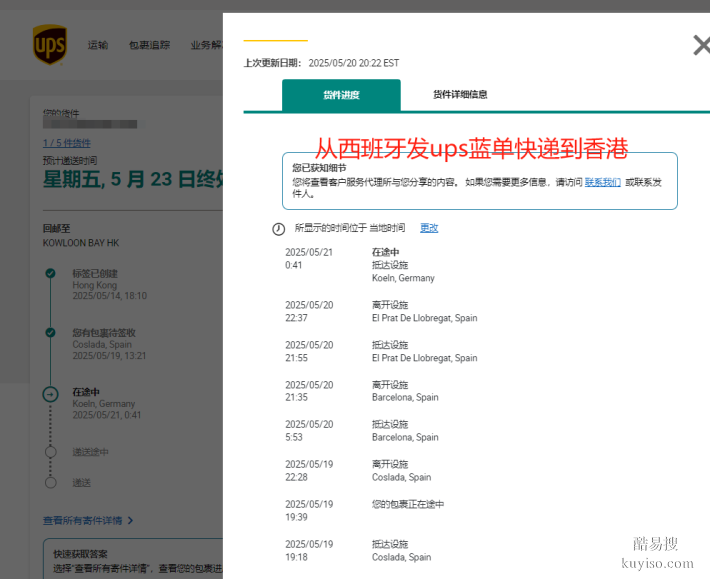Click the Coslada, Spain 19:18 arrival entry

[x=401, y=550]
